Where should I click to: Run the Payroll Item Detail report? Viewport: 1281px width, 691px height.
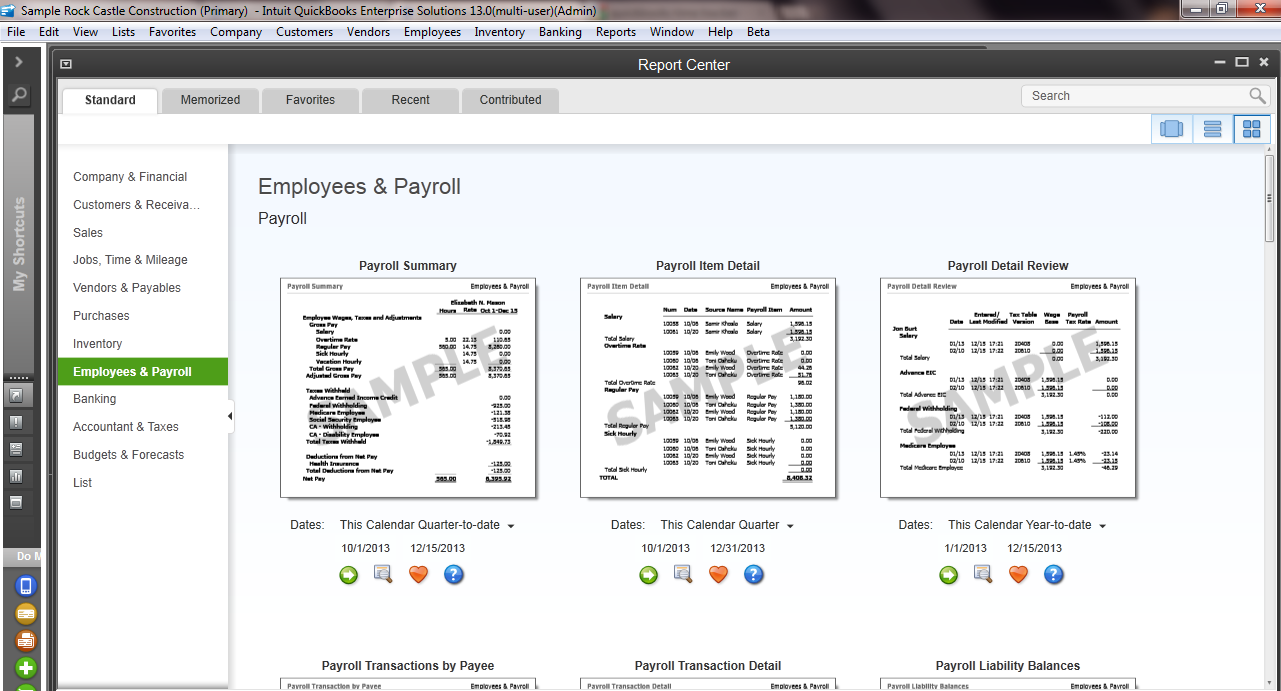pos(649,575)
